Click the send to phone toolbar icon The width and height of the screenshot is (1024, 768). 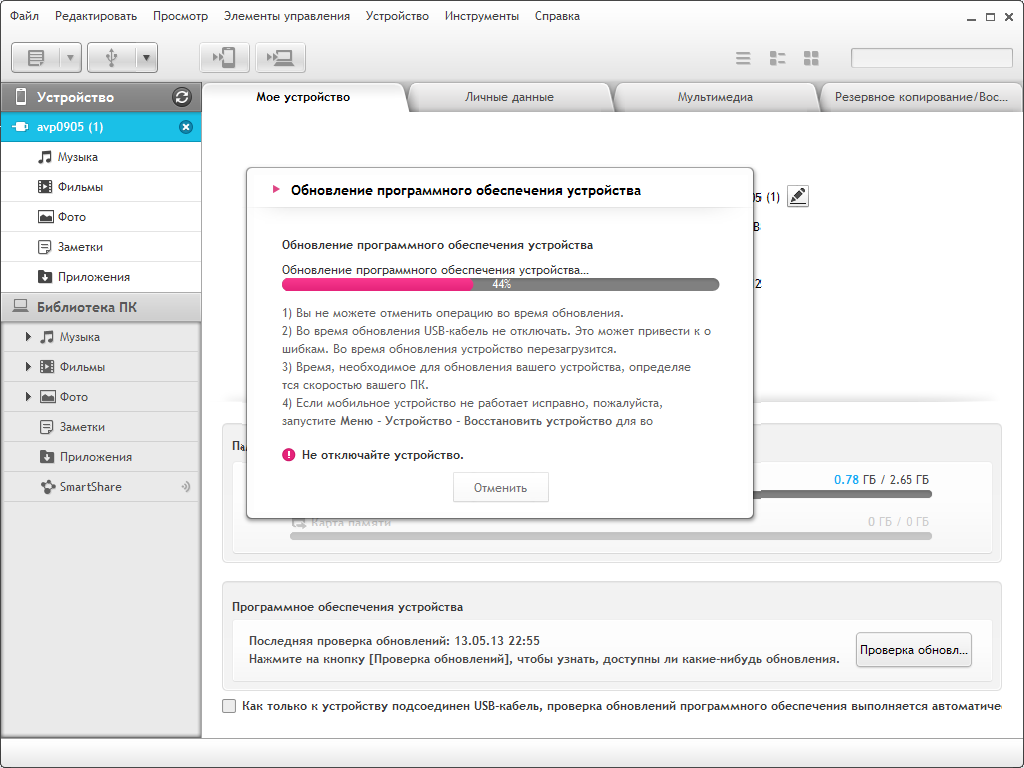224,58
